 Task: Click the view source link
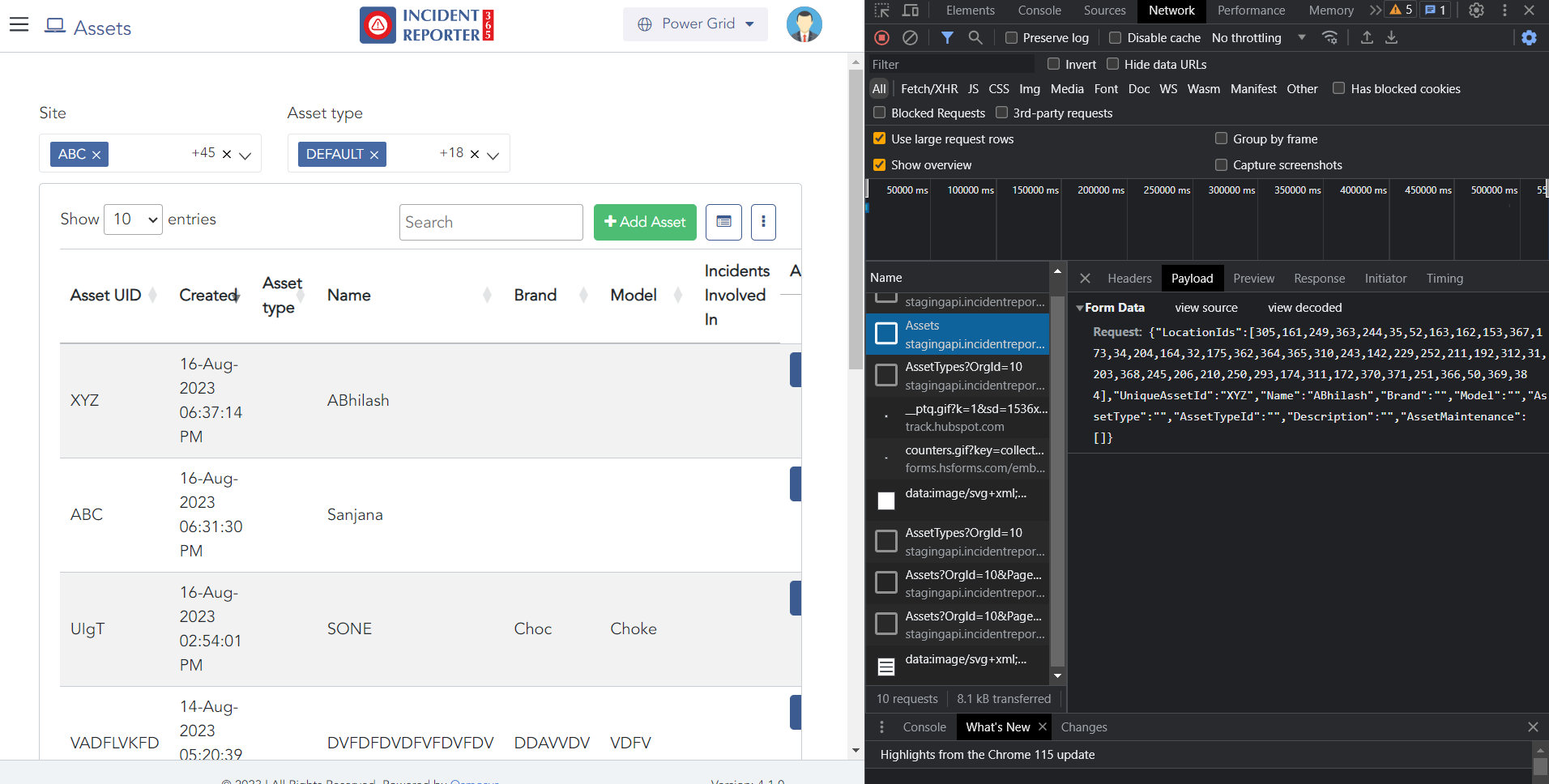coord(1205,308)
